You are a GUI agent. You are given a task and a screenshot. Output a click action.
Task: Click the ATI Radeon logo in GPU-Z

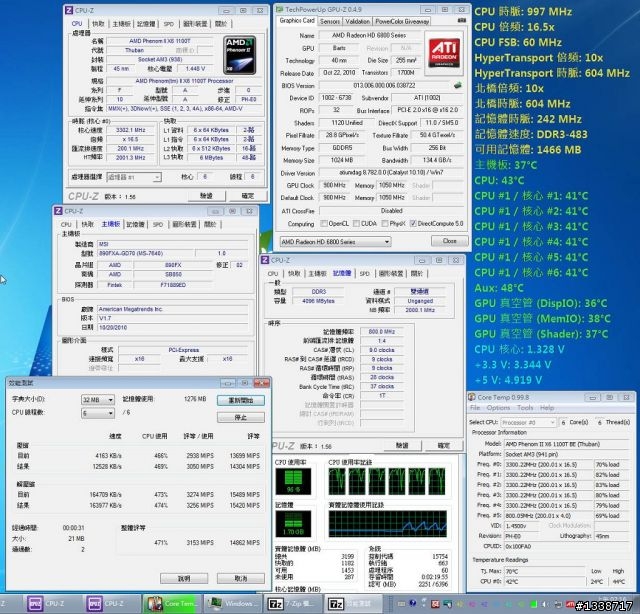(x=444, y=53)
